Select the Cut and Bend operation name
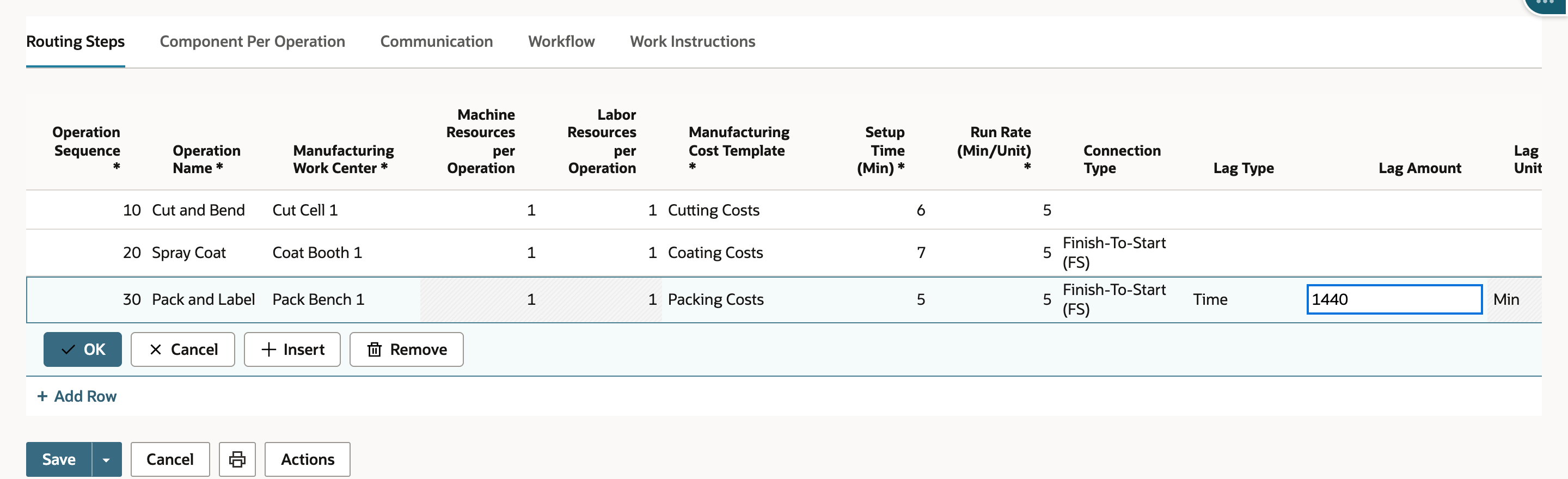1568x479 pixels. coord(198,210)
